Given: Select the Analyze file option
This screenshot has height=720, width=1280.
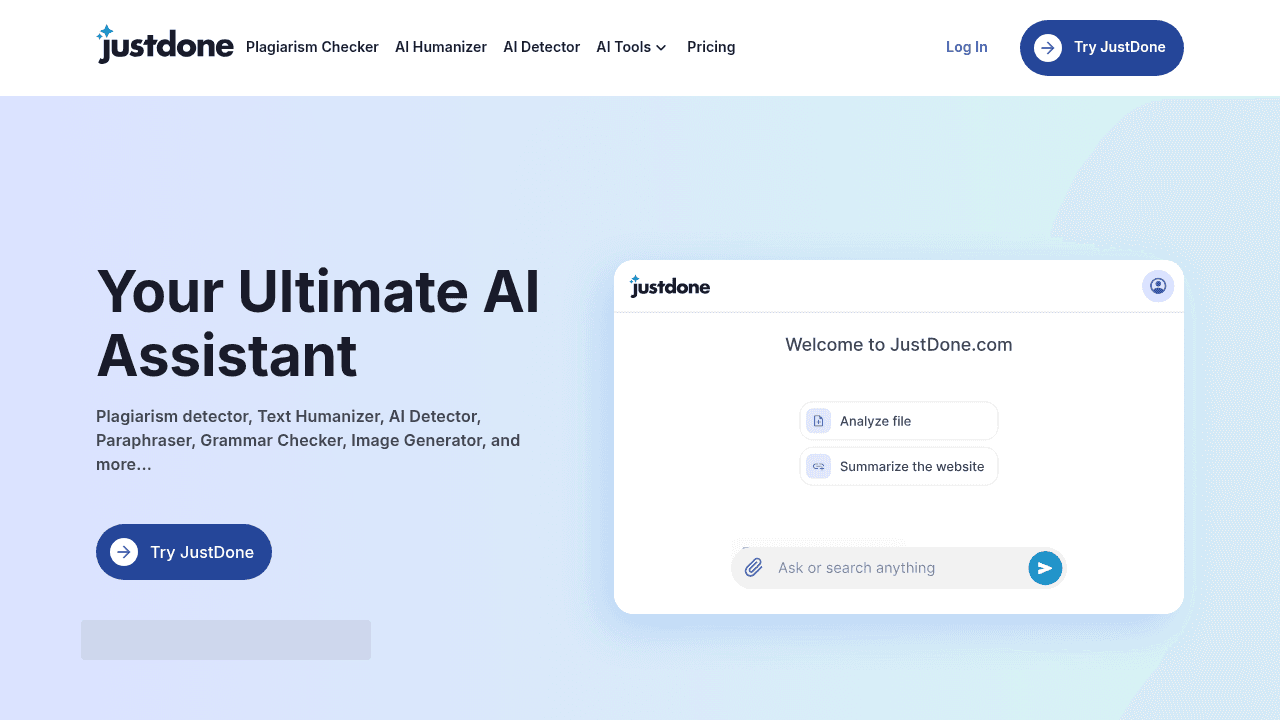Looking at the screenshot, I should tap(898, 421).
